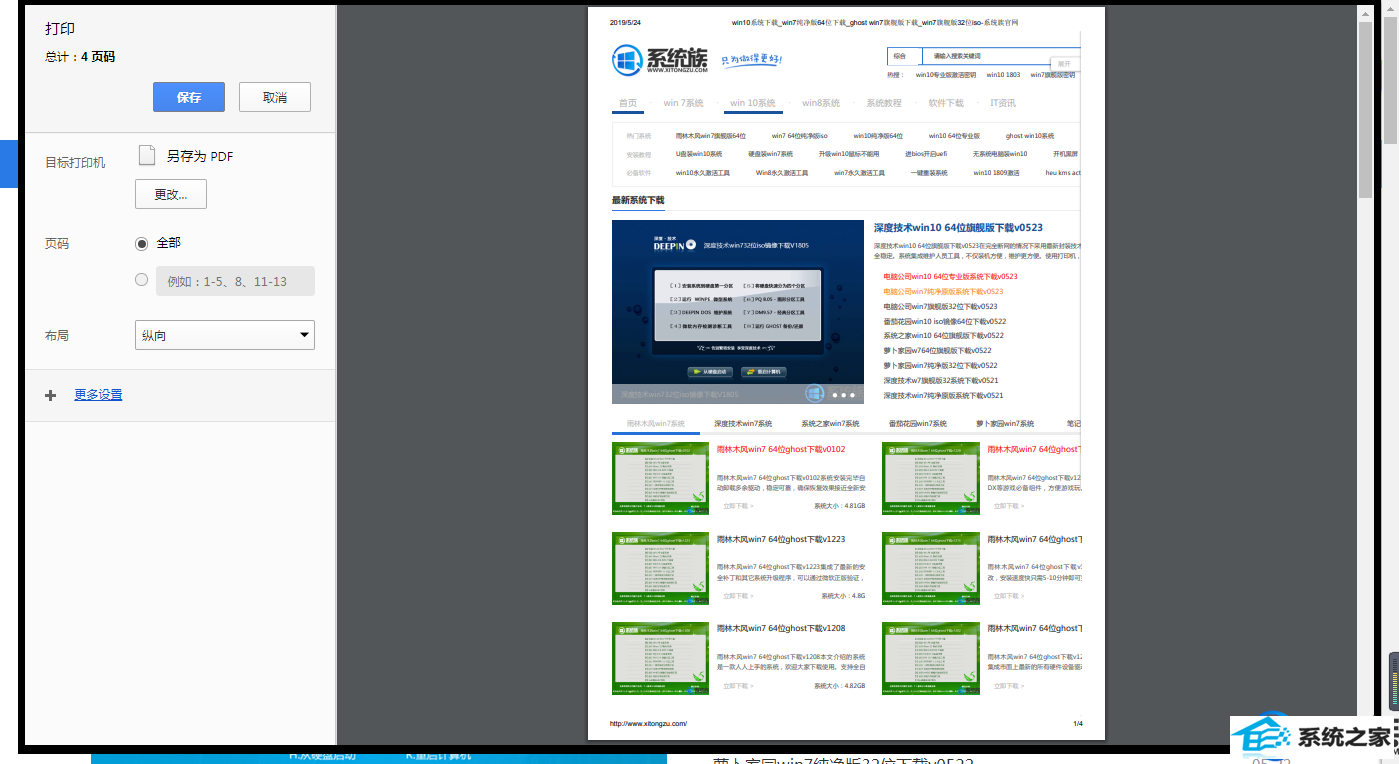
Task: Click the 2019/5/24 date in preview header
Action: coord(625,22)
